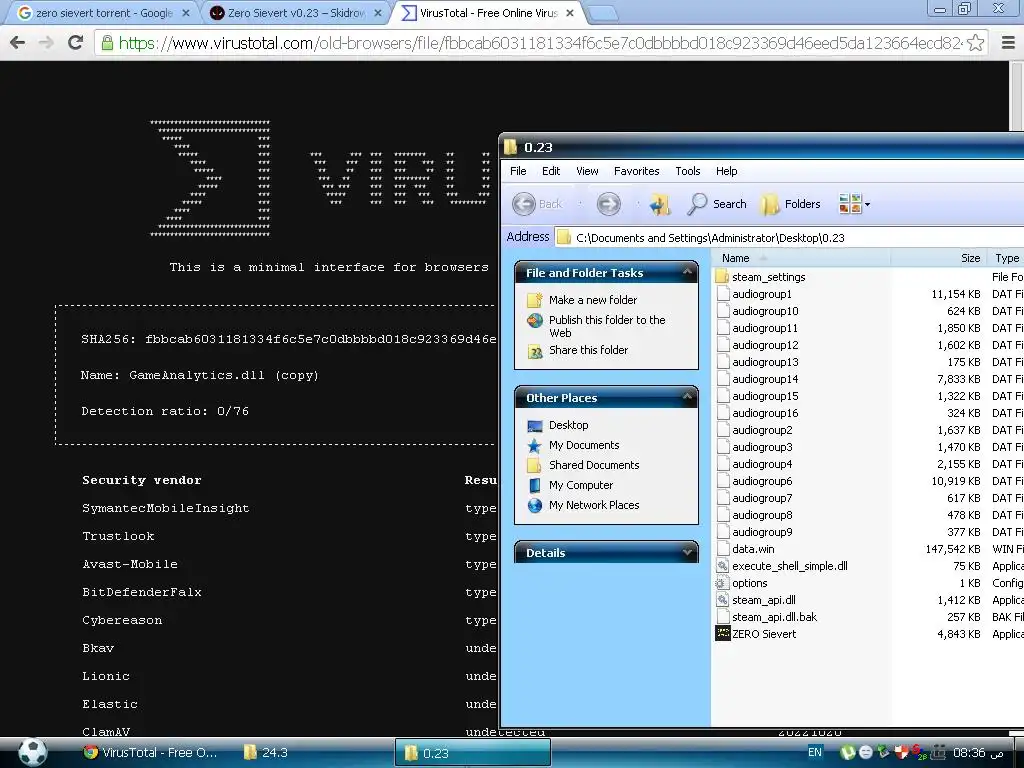Image resolution: width=1024 pixels, height=768 pixels.
Task: Open the Favorites menu in Explorer
Action: pos(636,171)
